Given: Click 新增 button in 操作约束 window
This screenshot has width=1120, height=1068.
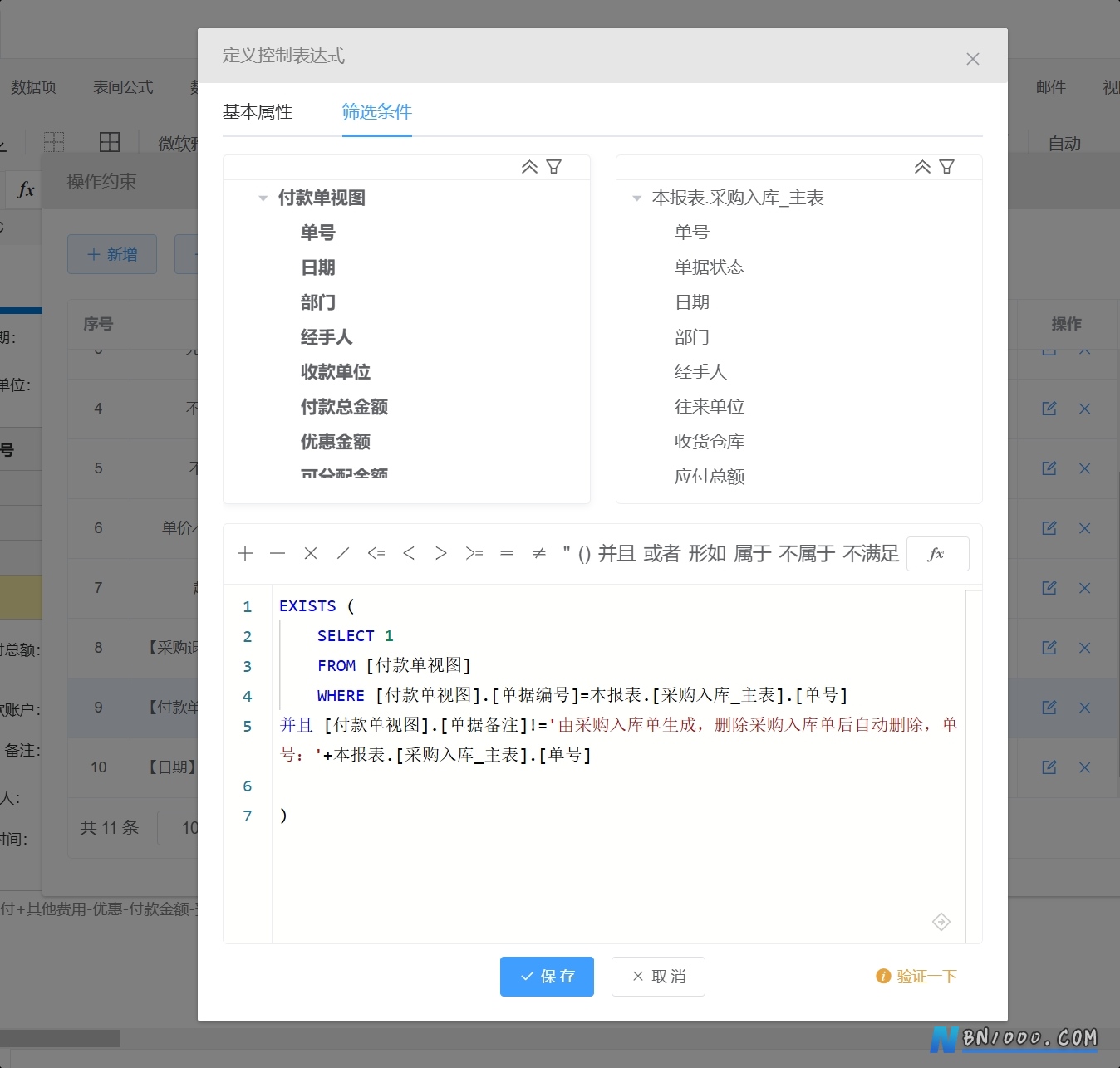Looking at the screenshot, I should coord(112,254).
